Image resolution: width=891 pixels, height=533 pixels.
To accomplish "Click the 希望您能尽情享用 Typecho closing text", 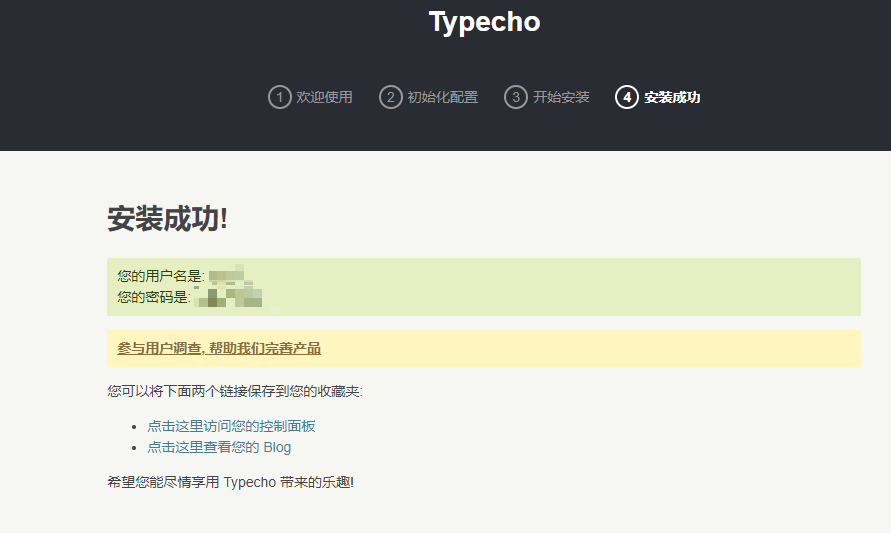I will click(x=230, y=482).
